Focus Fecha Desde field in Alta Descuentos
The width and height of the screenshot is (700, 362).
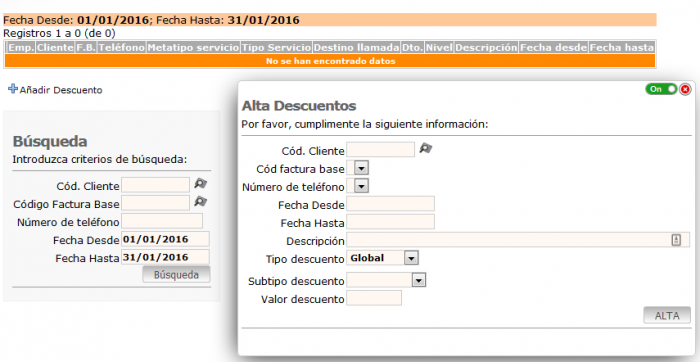point(391,204)
